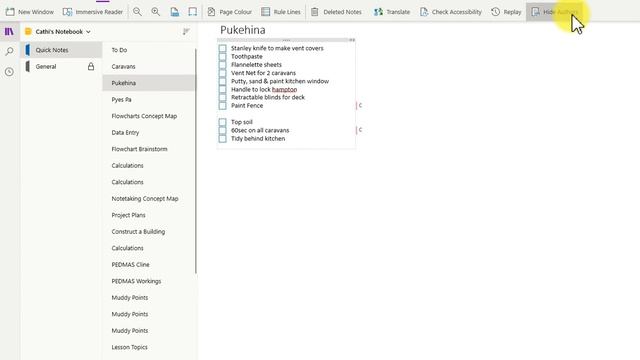Open the To Do page

(x=149, y=50)
